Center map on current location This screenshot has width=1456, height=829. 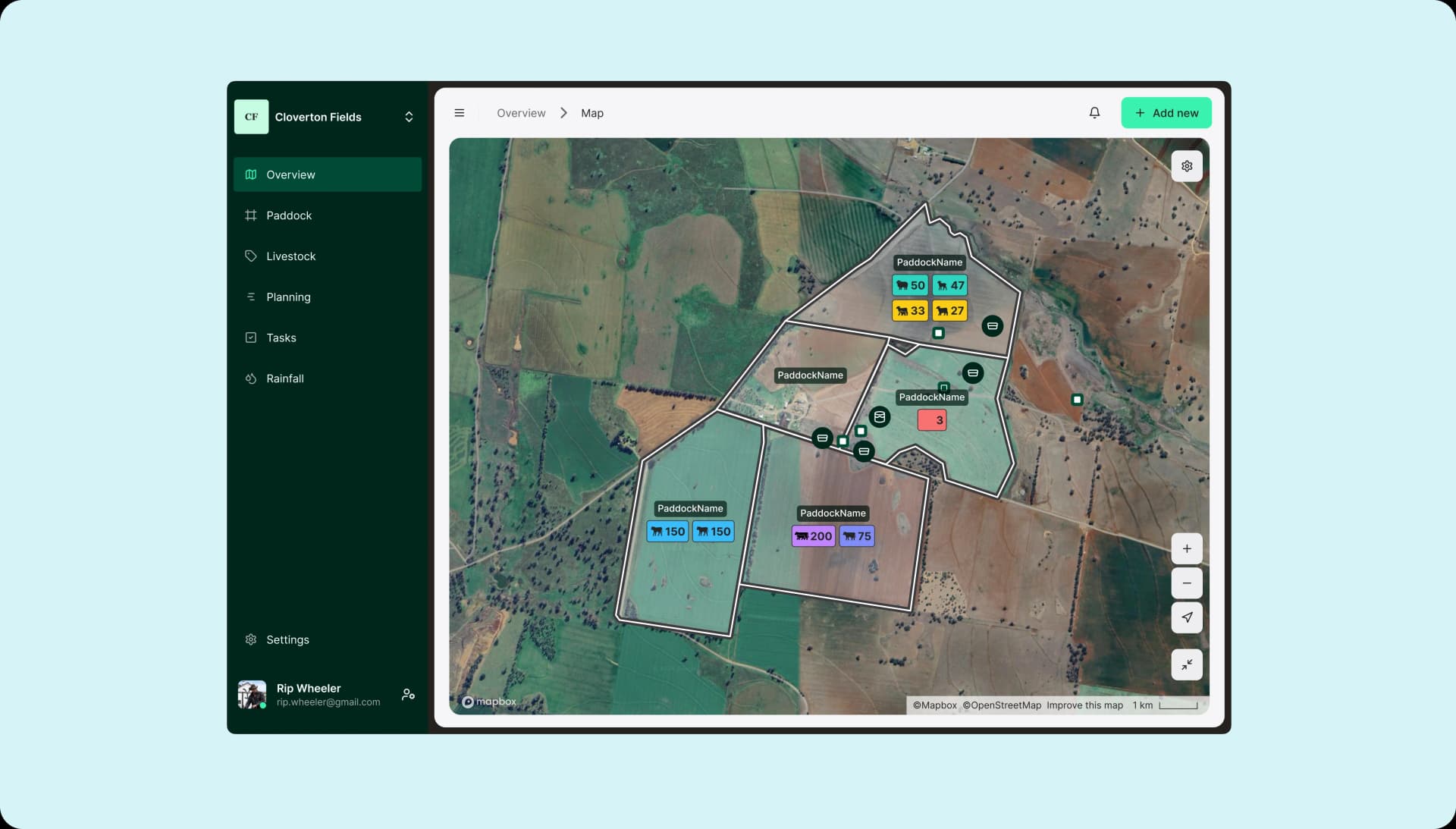tap(1187, 617)
